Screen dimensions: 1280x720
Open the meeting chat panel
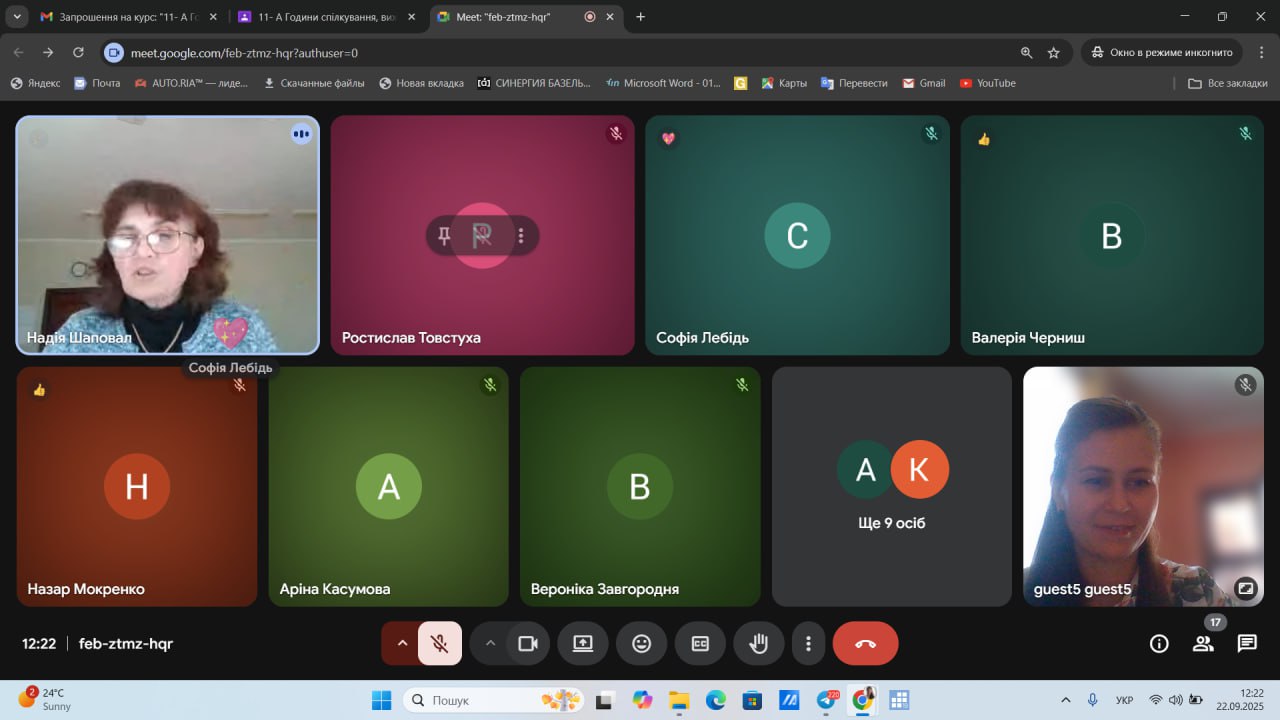[1247, 644]
